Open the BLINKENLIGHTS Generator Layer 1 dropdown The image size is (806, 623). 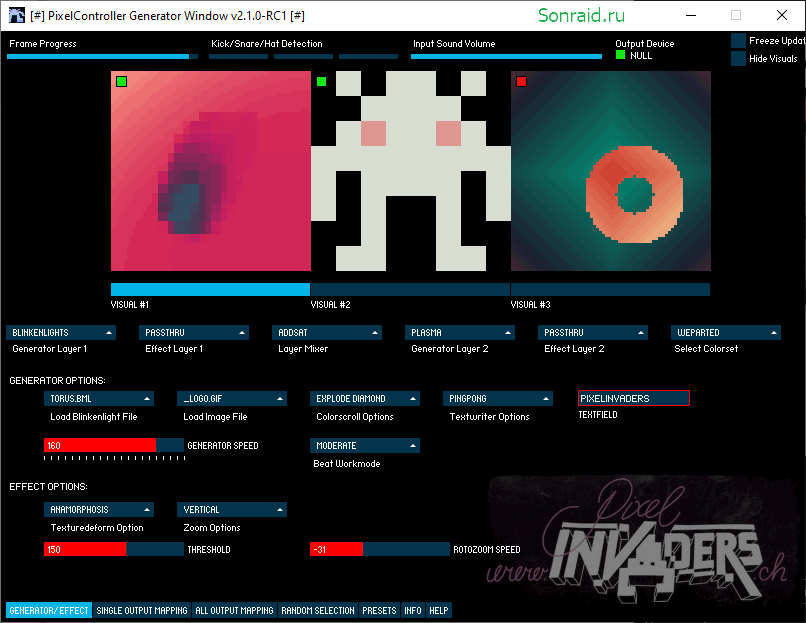coord(61,333)
